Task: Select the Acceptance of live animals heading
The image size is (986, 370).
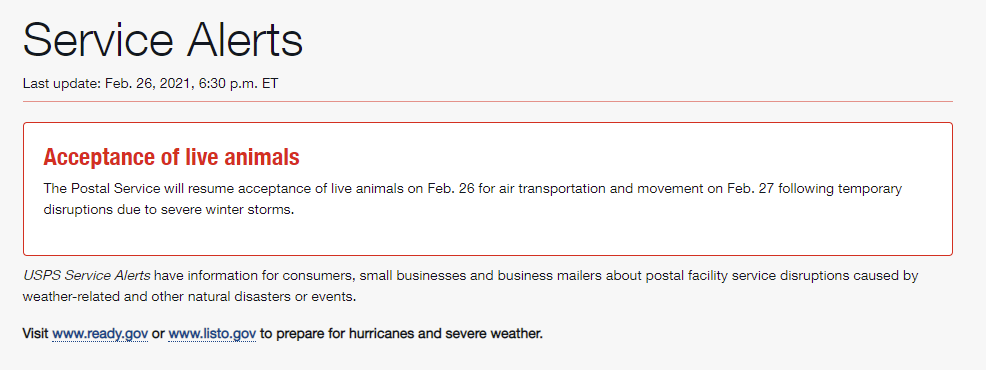Action: [172, 157]
